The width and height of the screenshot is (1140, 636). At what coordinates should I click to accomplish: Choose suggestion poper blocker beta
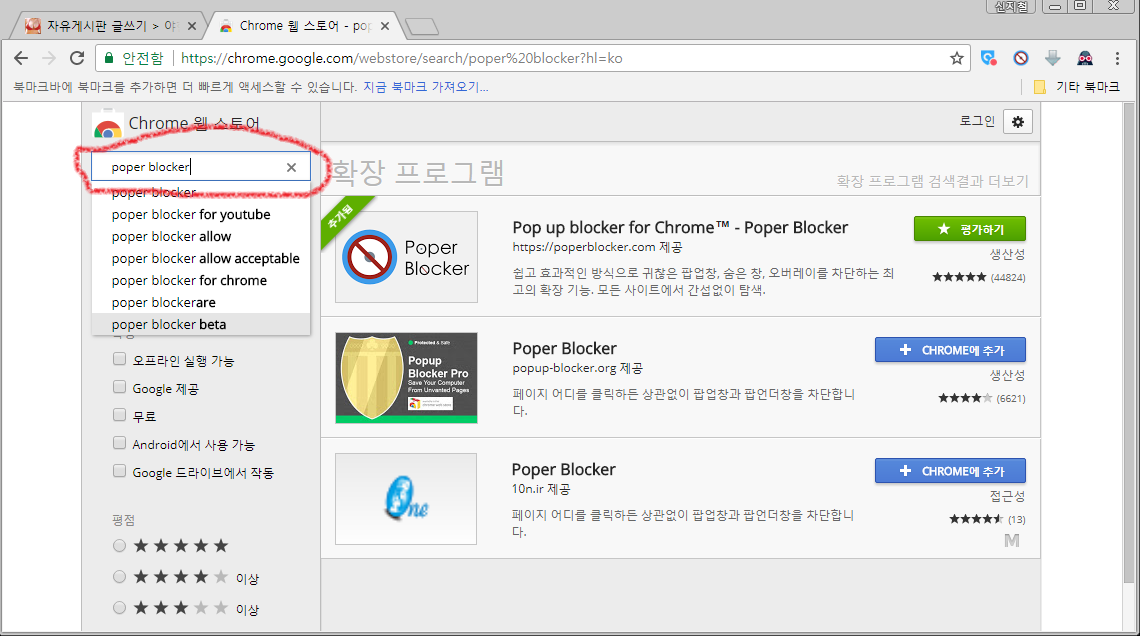[201, 324]
